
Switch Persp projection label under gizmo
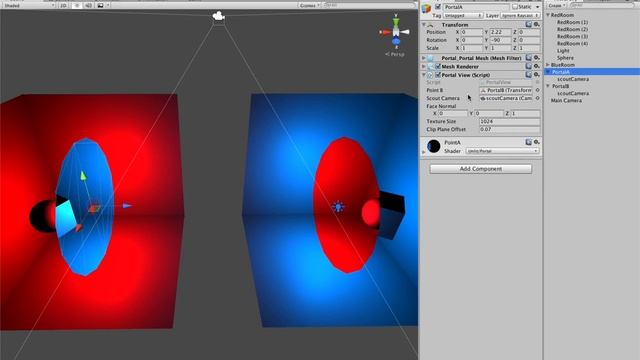coord(395,54)
